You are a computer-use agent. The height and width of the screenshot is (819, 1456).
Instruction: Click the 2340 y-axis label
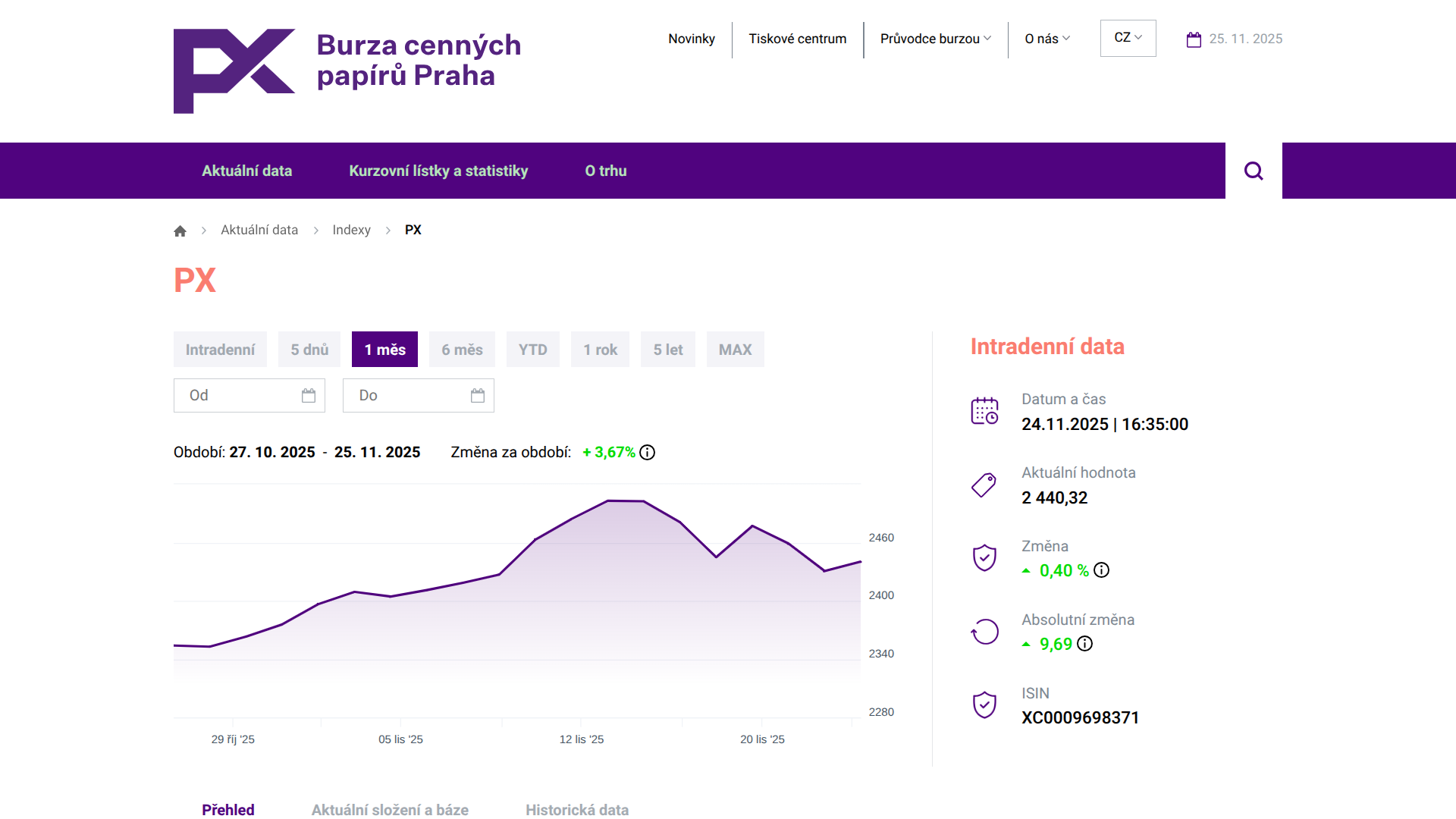[881, 654]
